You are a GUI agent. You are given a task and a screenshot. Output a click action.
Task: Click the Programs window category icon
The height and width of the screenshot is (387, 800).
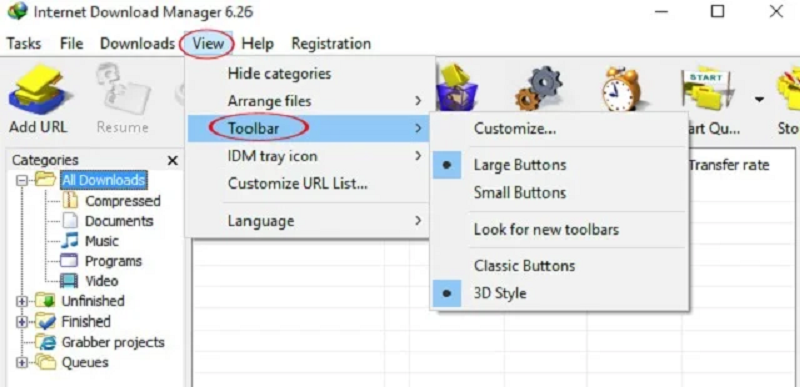(69, 261)
